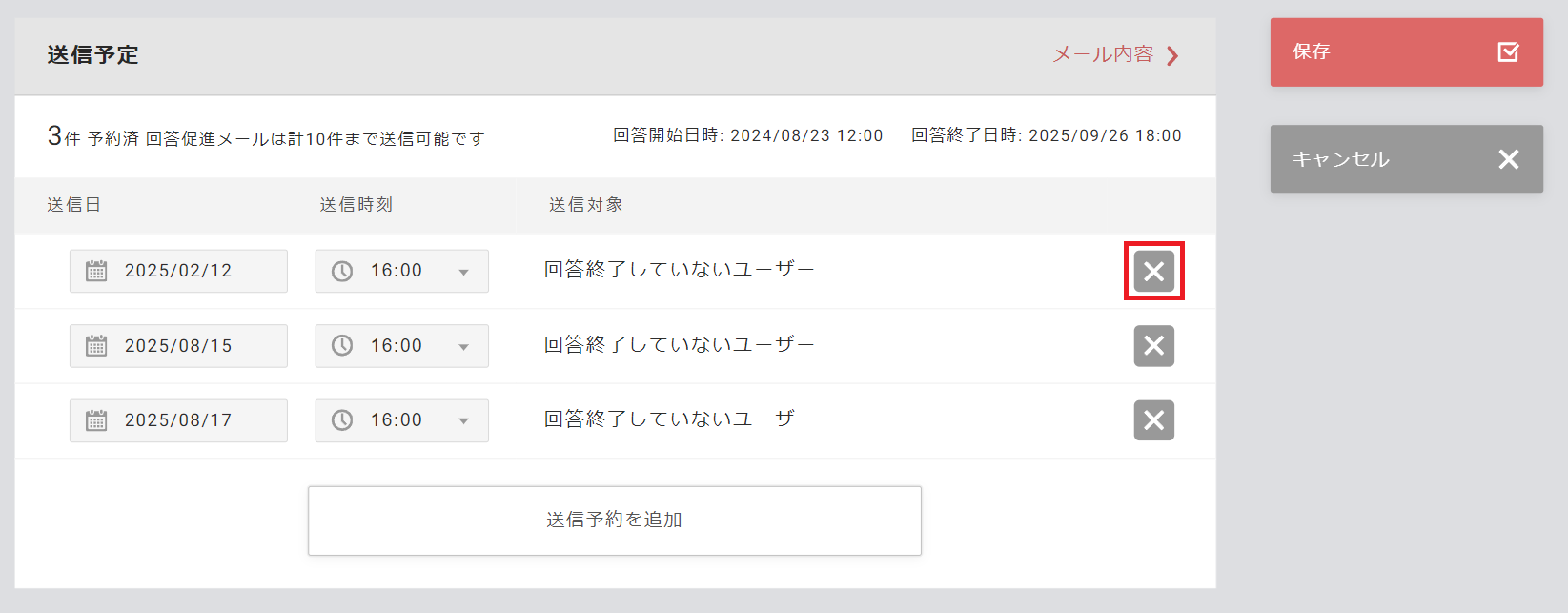This screenshot has width=1568, height=613.
Task: Select the 送信予定 panel header
Action: tap(91, 54)
